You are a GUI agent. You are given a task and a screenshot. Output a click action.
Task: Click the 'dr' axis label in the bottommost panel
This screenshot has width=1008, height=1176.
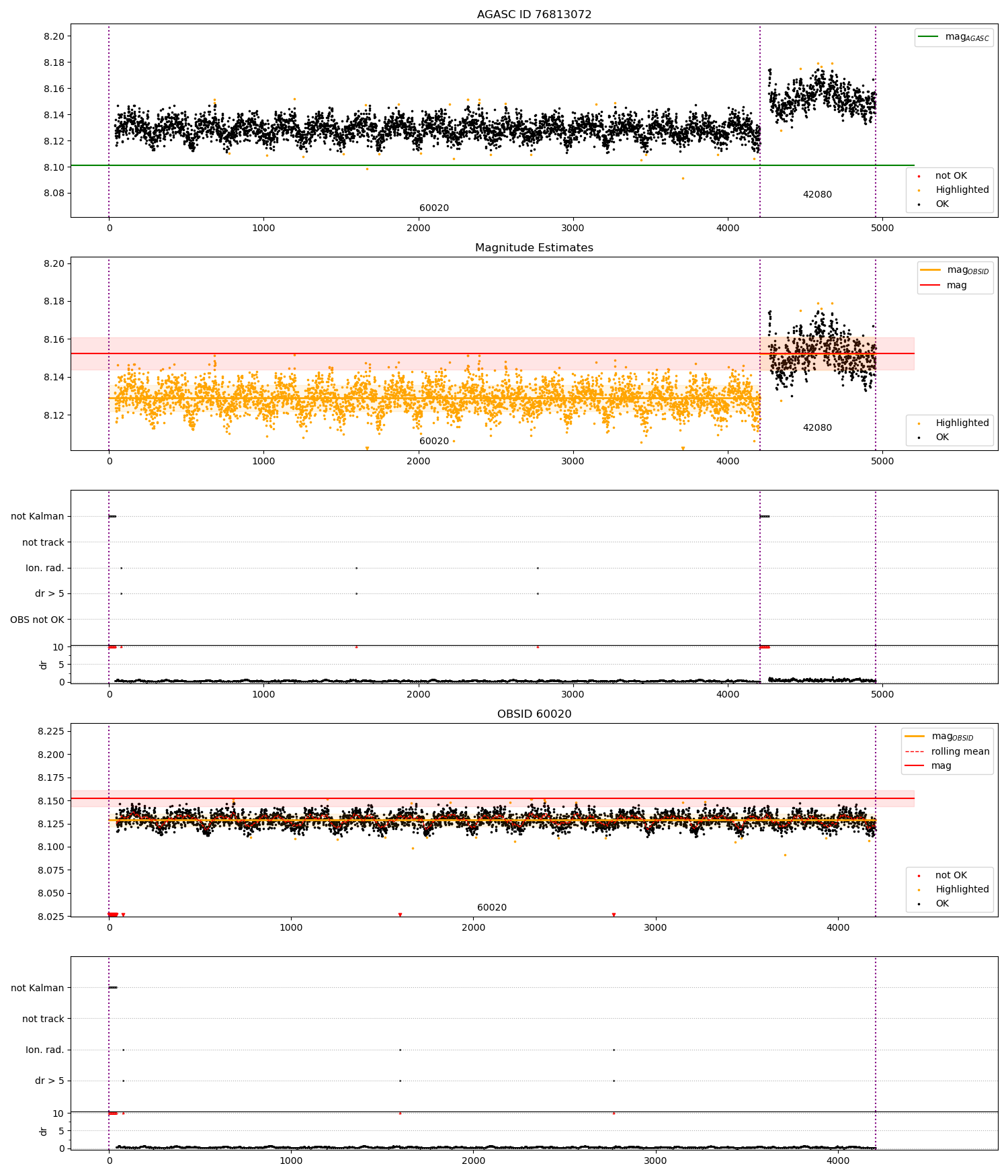pyautogui.click(x=44, y=1131)
